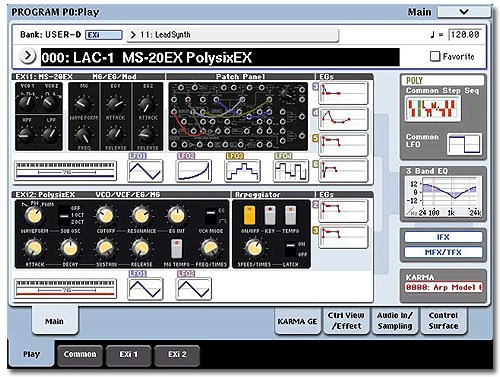Open the 11: LeadSynth category popup
500x377 pixels.
233,35
